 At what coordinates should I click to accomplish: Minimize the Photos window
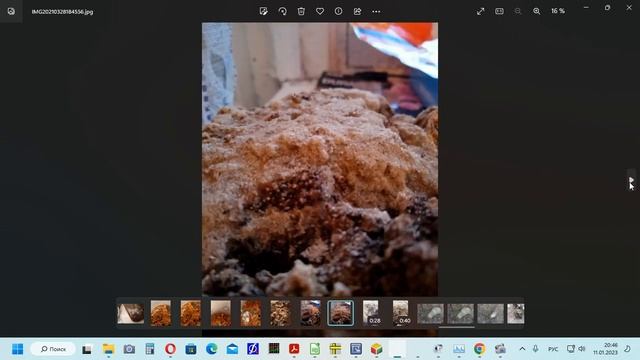click(x=586, y=8)
